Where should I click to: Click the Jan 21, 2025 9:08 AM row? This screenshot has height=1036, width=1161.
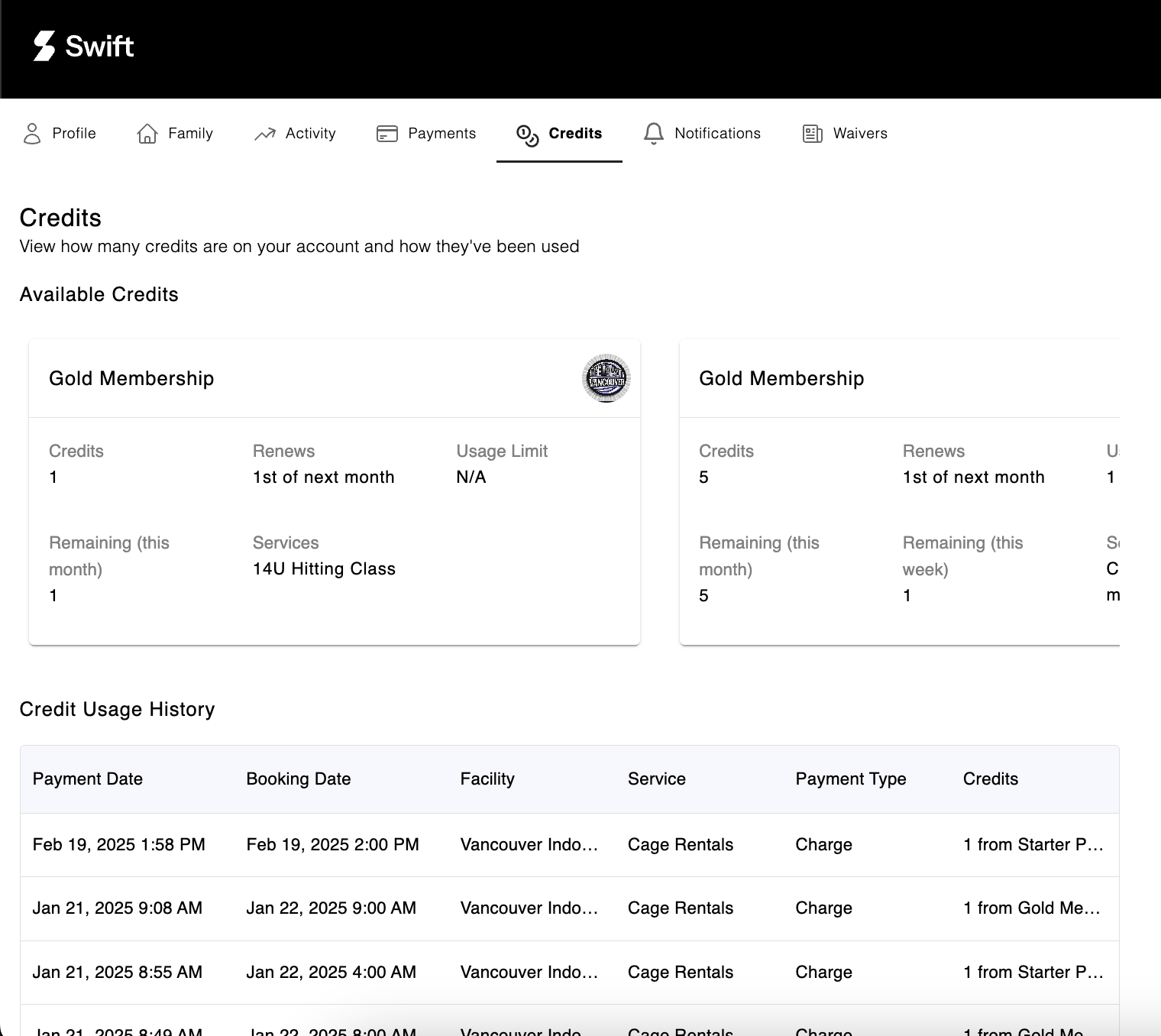coord(117,908)
